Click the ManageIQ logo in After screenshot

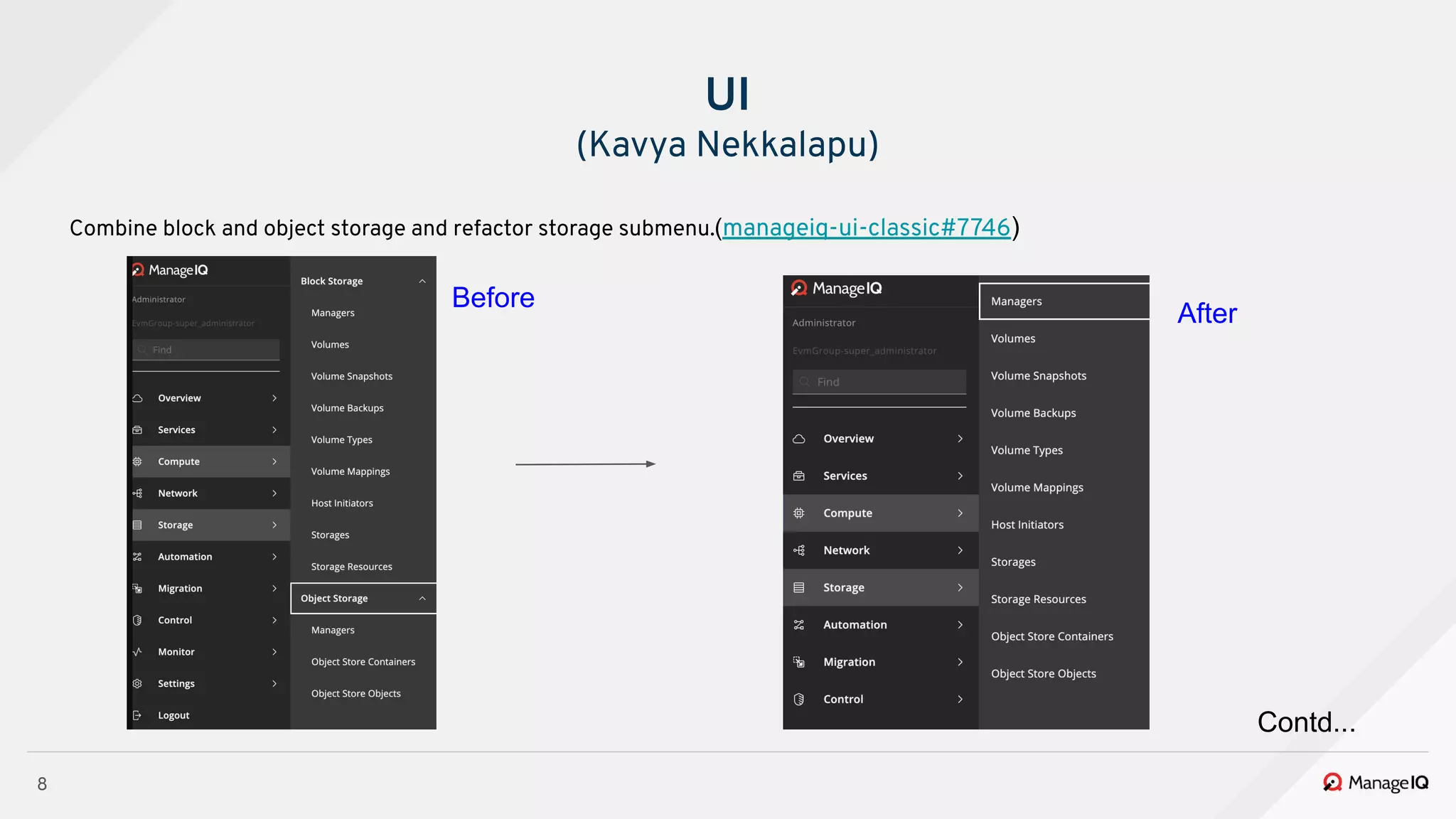(x=836, y=289)
